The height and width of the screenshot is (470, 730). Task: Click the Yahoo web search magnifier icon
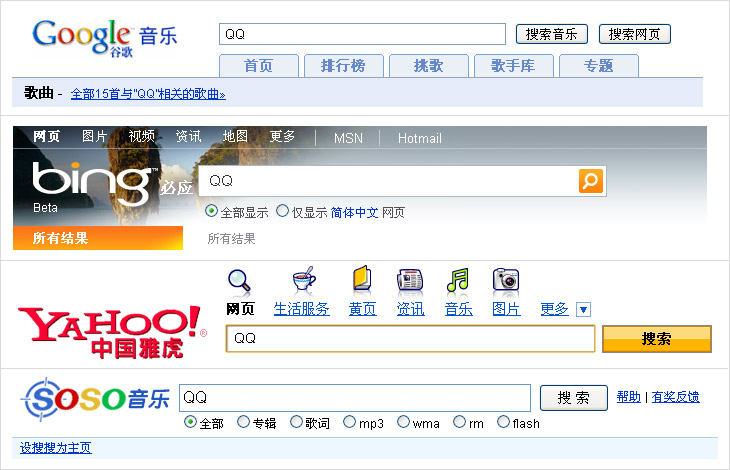point(239,282)
